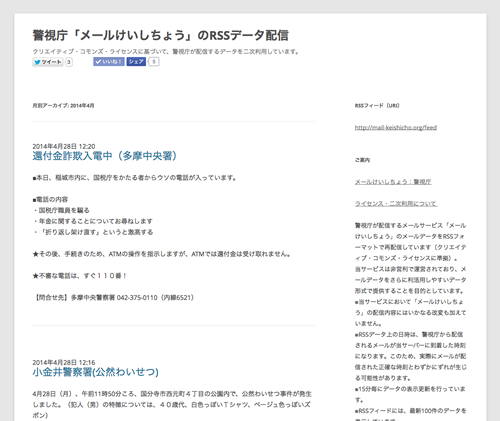This screenshot has height=421, width=500.
Task: Click the date 2014年4月28日 12:20
Action: [64, 146]
